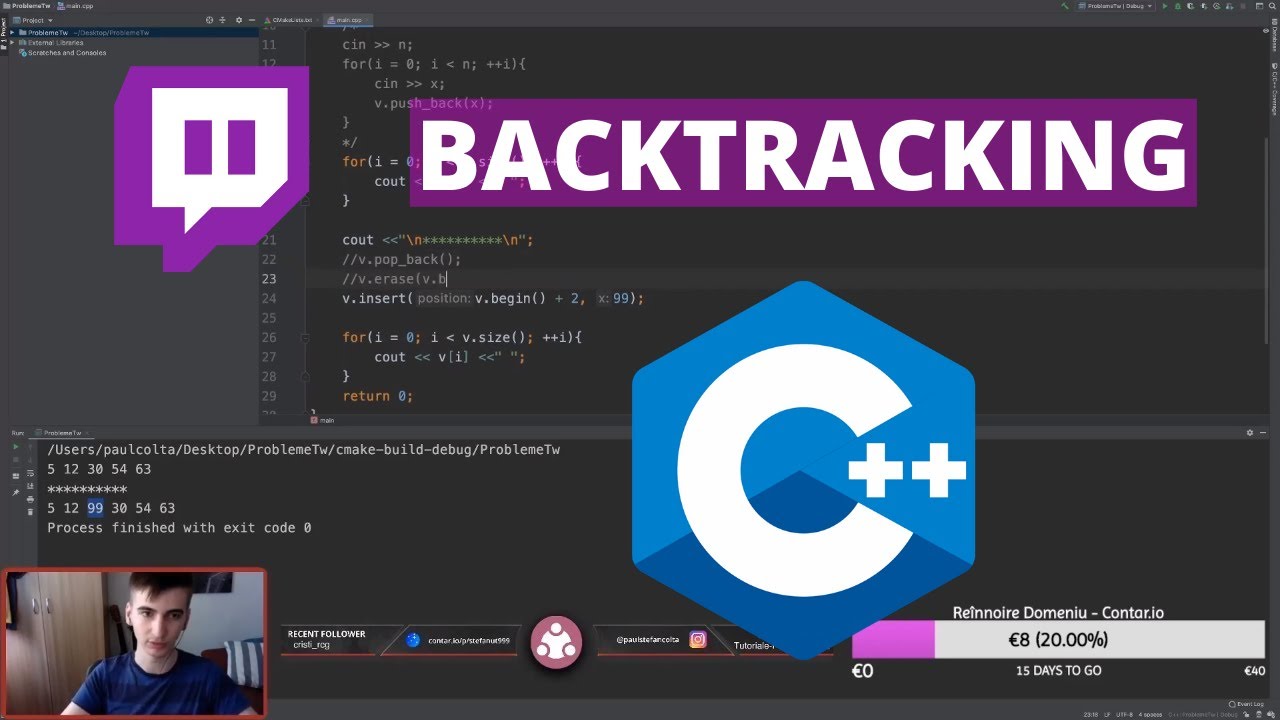Click the 'return 0;' statement
Viewport: 1280px width, 720px height.
377,396
